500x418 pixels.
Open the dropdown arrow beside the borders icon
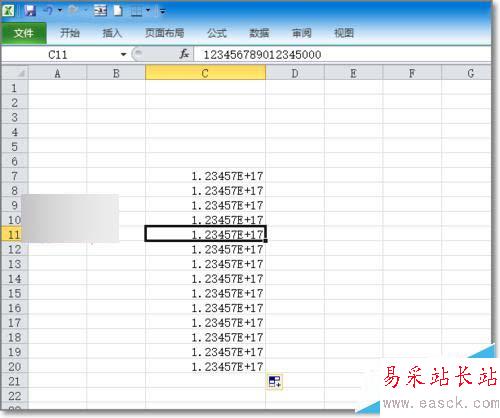(148, 11)
